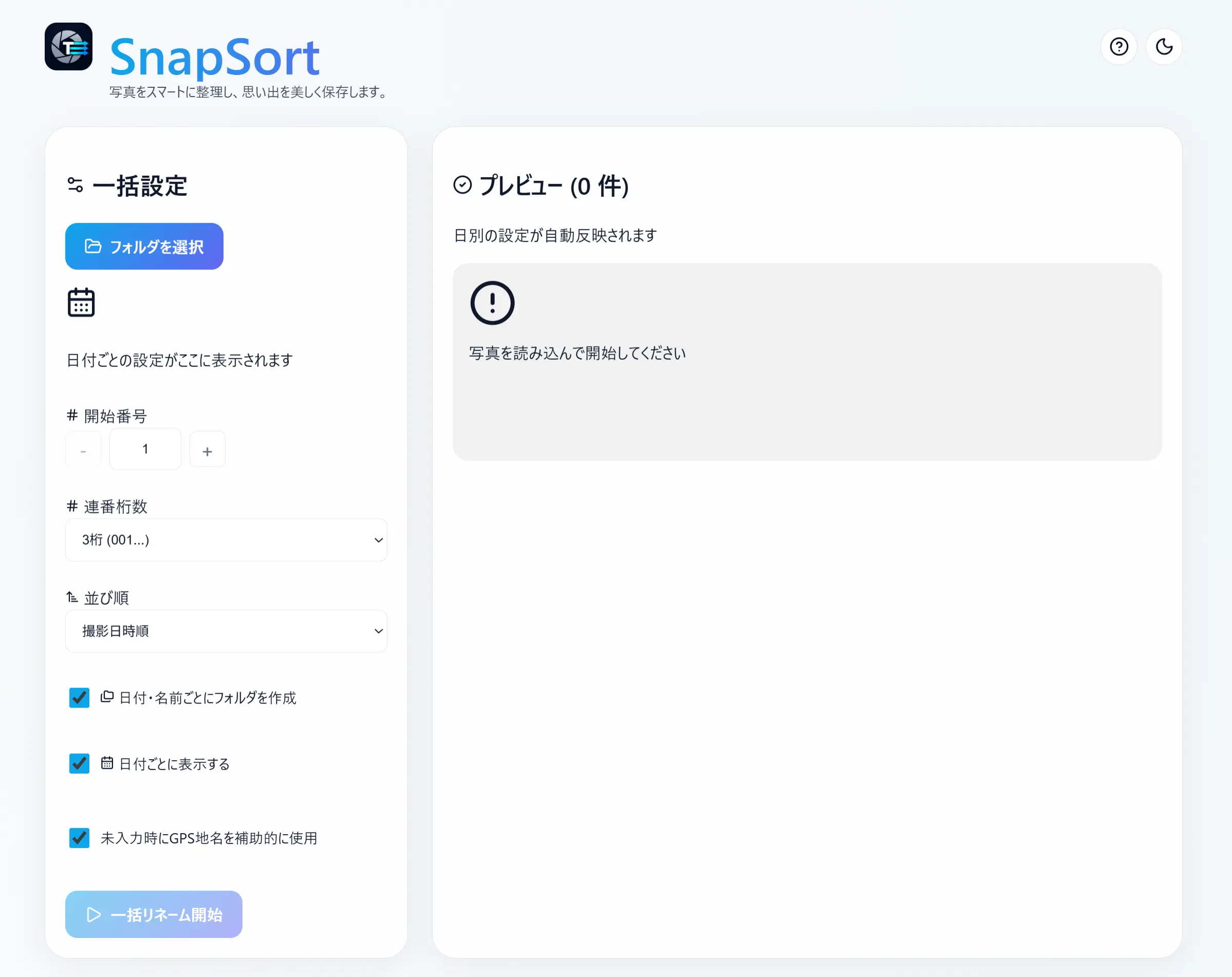
Task: Click the hash icon next to 連番桁数
Action: click(x=72, y=506)
